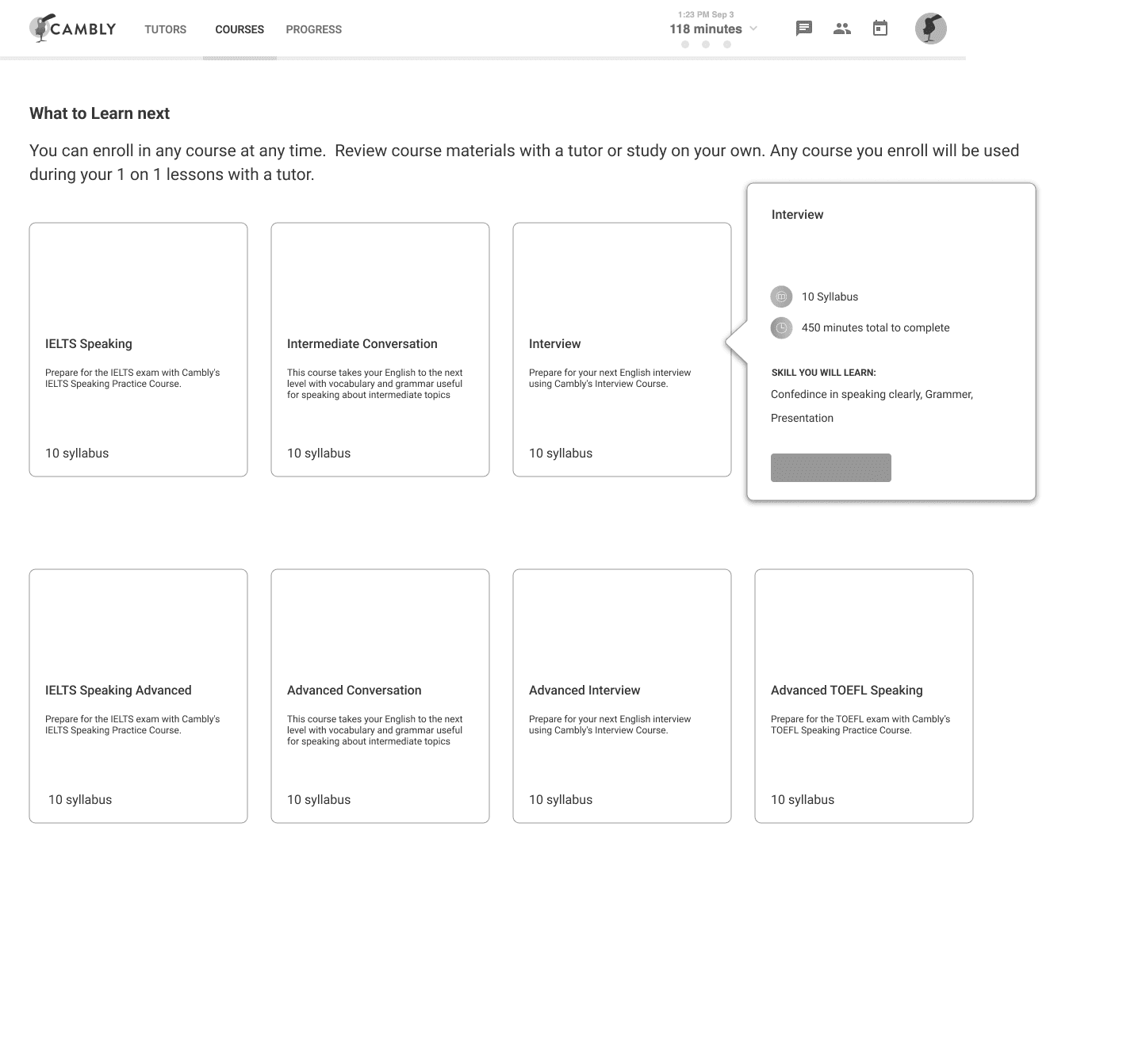Open the Advanced TOEFL Speaking course card

point(864,696)
